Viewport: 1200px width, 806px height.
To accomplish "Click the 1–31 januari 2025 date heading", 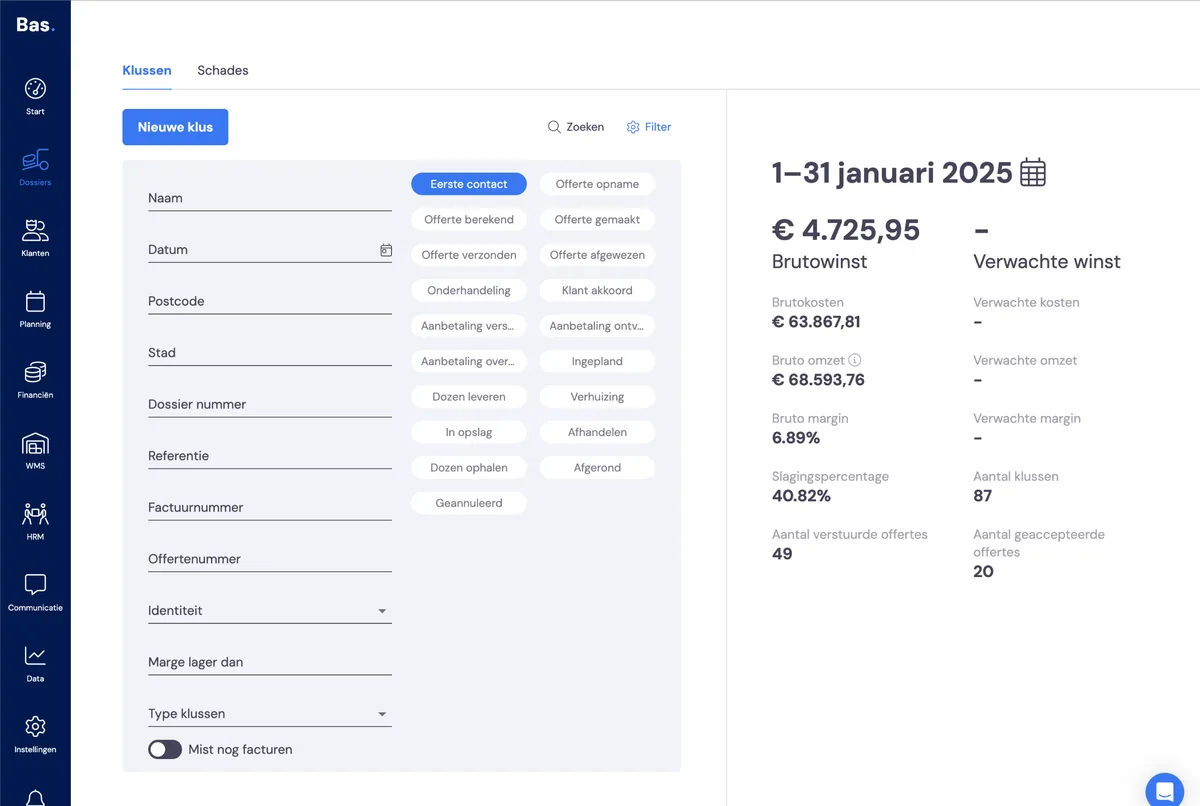I will pos(892,173).
